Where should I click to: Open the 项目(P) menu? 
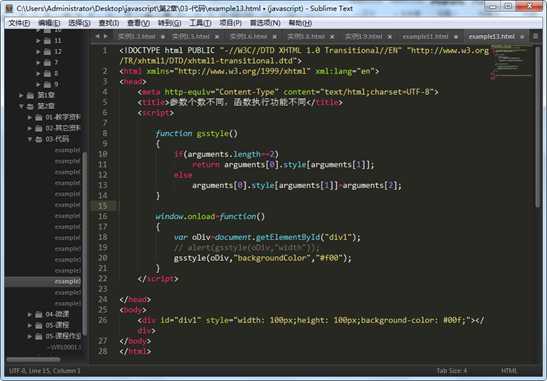pyautogui.click(x=230, y=23)
